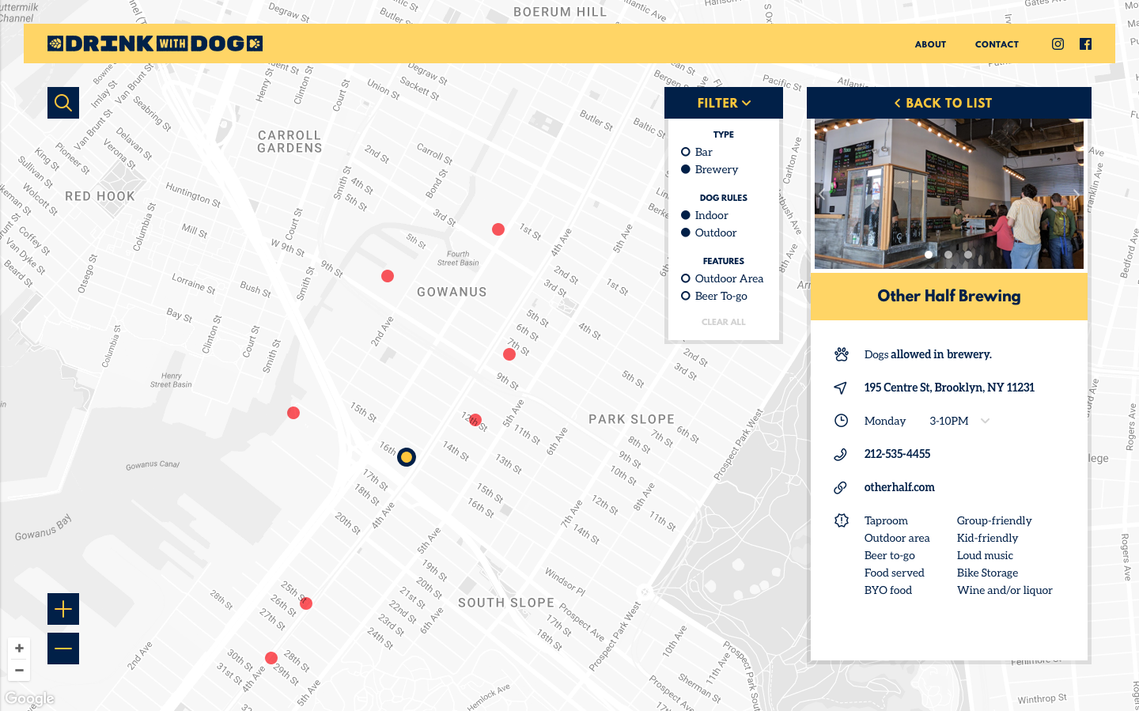Click the 'Kid-friendly' feature text
Image resolution: width=1139 pixels, height=711 pixels.
click(987, 538)
